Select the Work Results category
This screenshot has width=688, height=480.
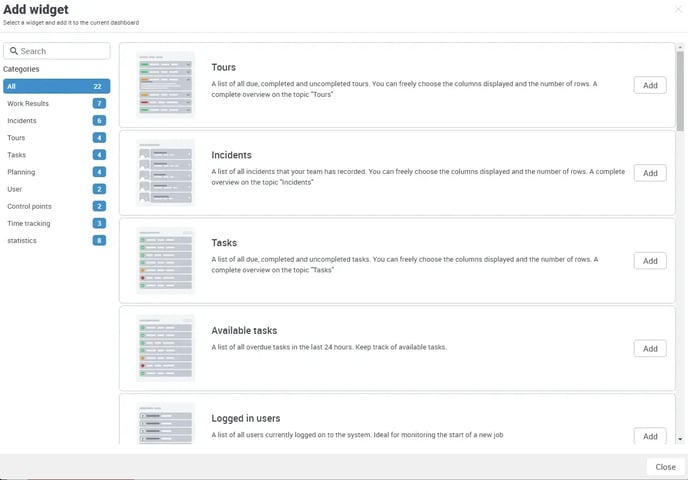pyautogui.click(x=57, y=104)
